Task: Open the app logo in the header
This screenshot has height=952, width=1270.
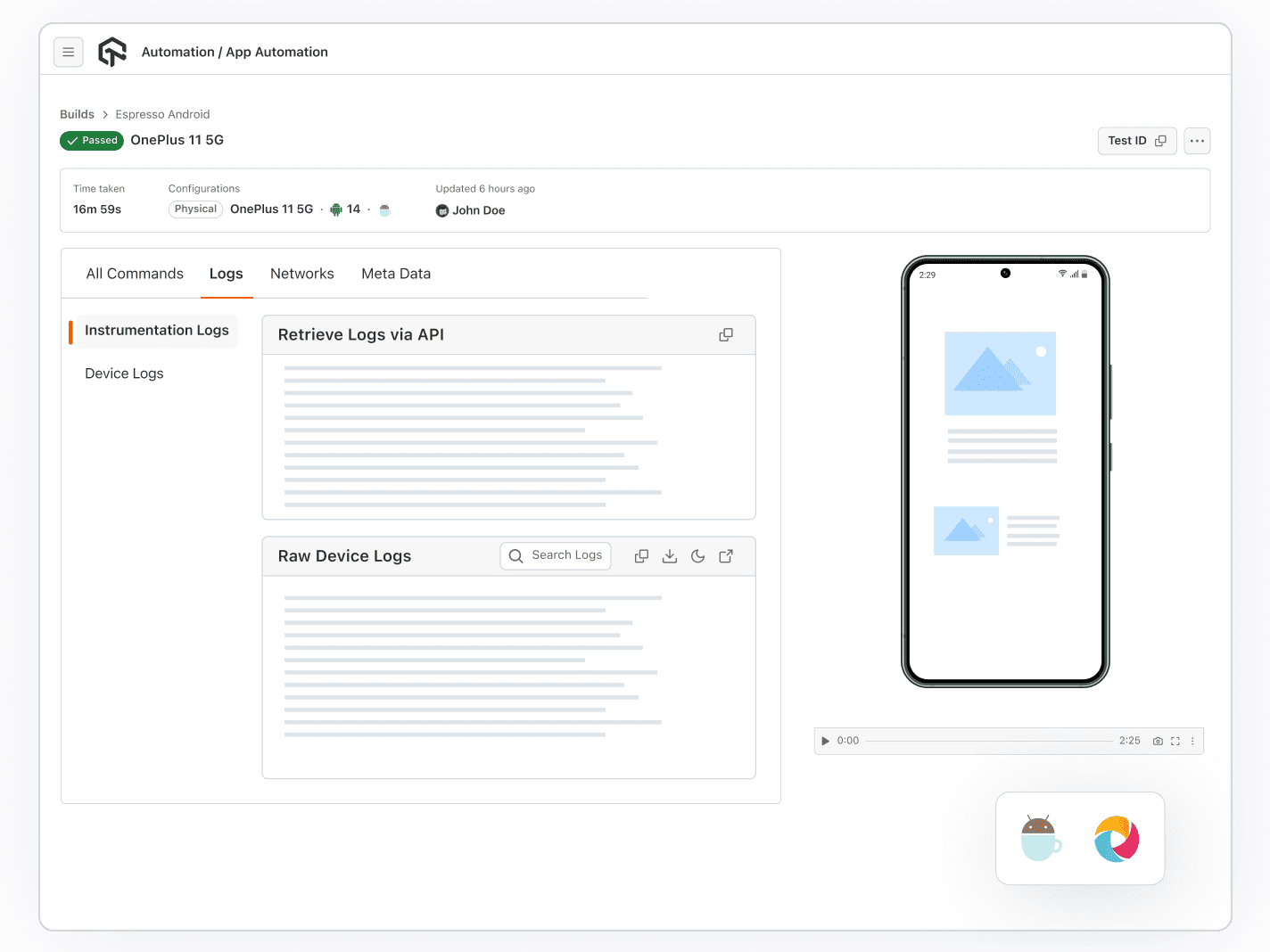Action: click(x=112, y=52)
